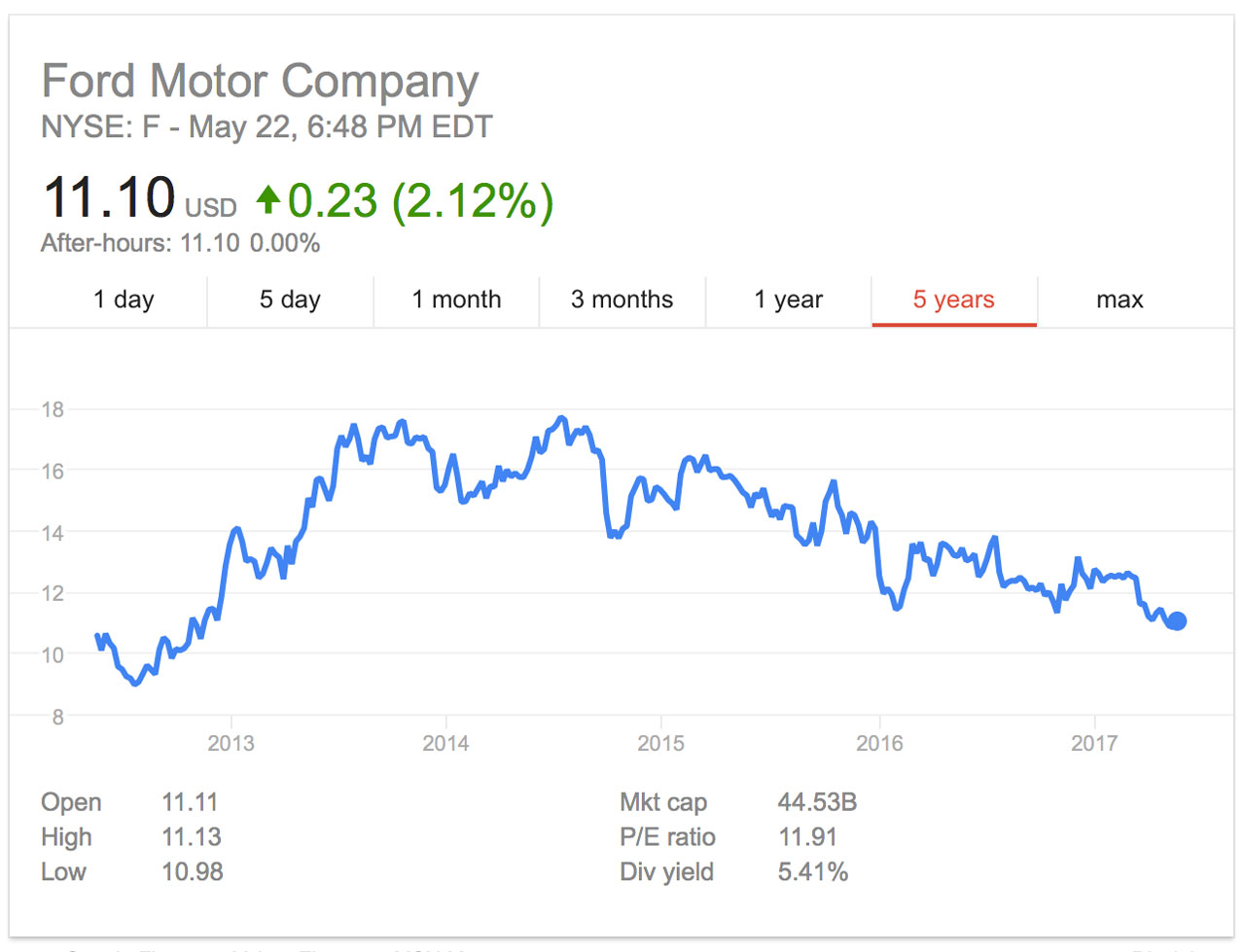The width and height of the screenshot is (1245, 952).
Task: Show the max time range
Action: [x=1120, y=300]
